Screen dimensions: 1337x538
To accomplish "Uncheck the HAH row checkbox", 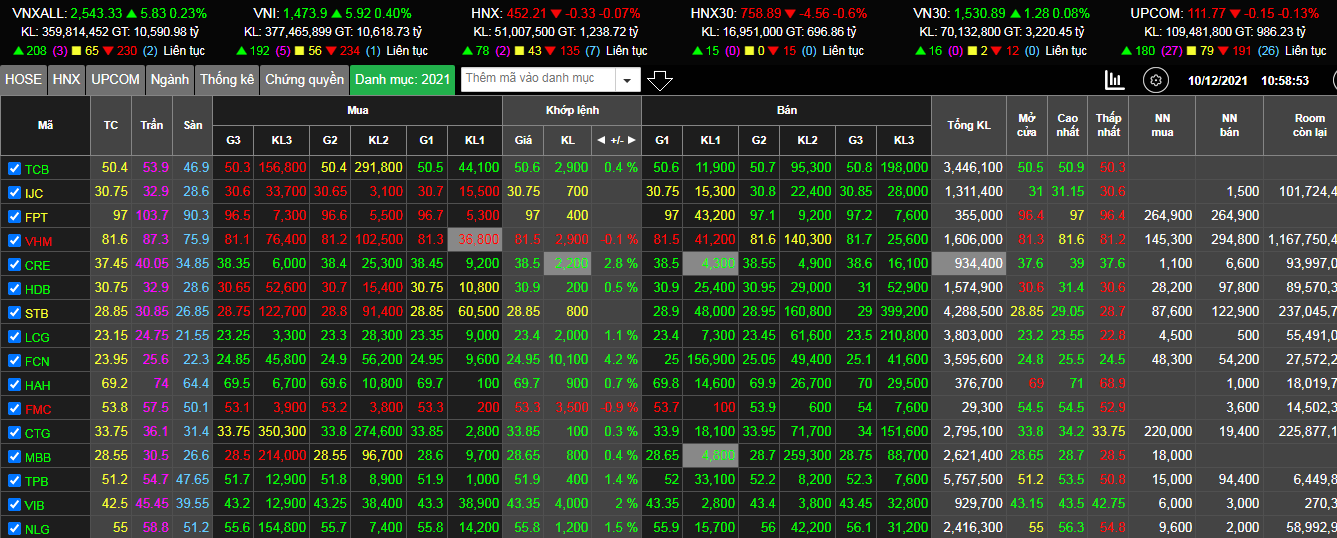I will [14, 385].
